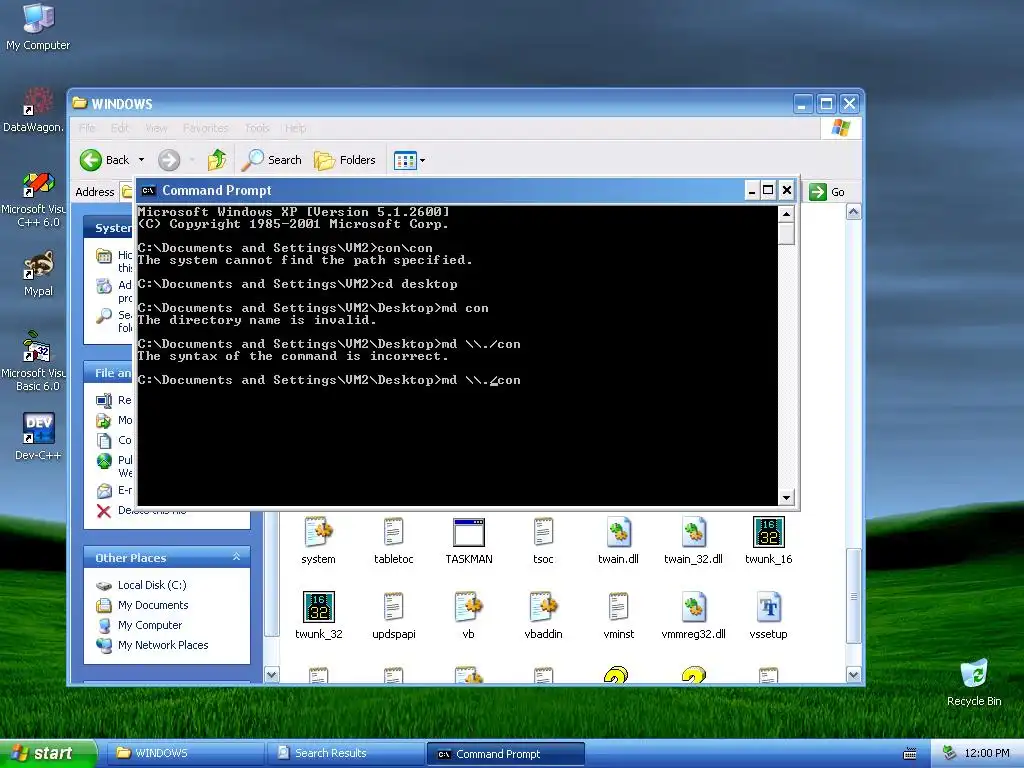The width and height of the screenshot is (1024, 768).
Task: Switch to WINDOWS taskbar button
Action: click(x=184, y=754)
